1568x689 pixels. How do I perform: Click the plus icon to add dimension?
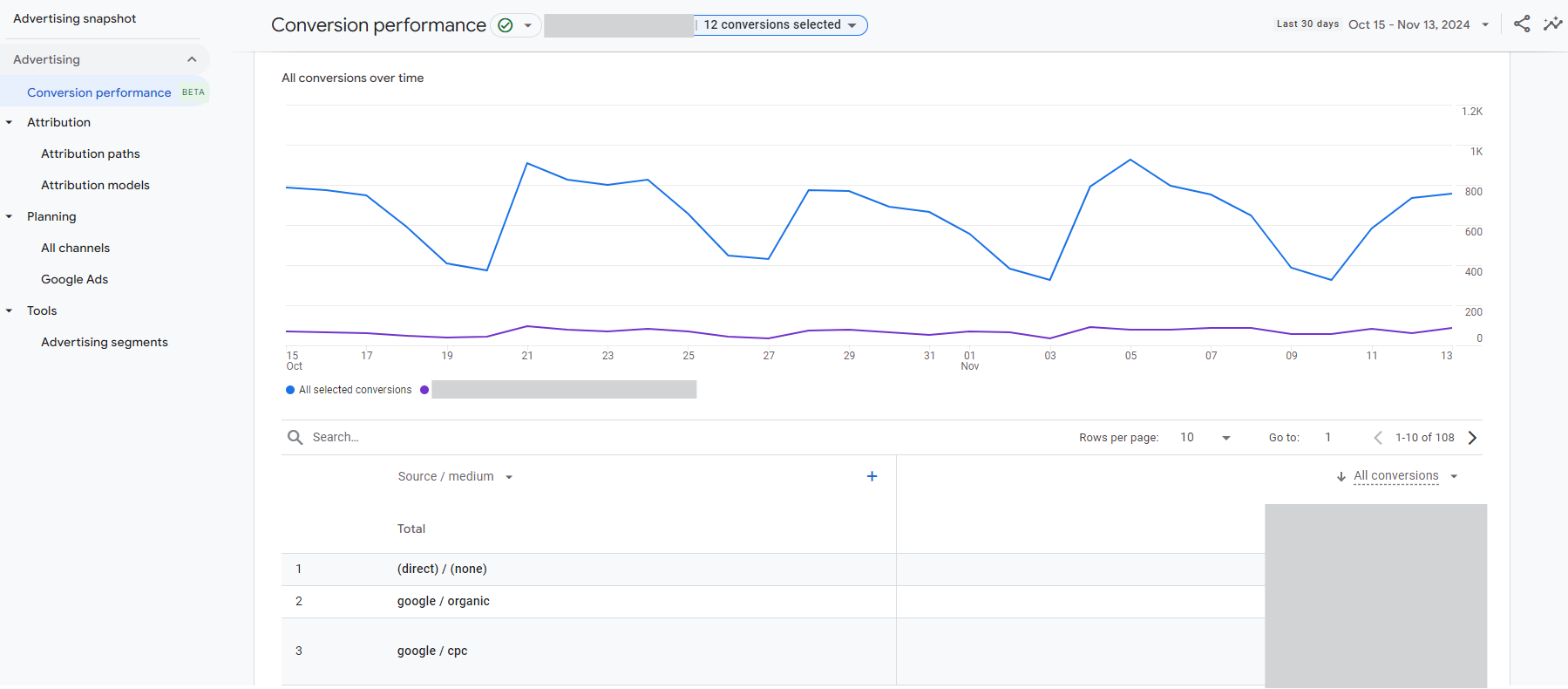[x=872, y=476]
